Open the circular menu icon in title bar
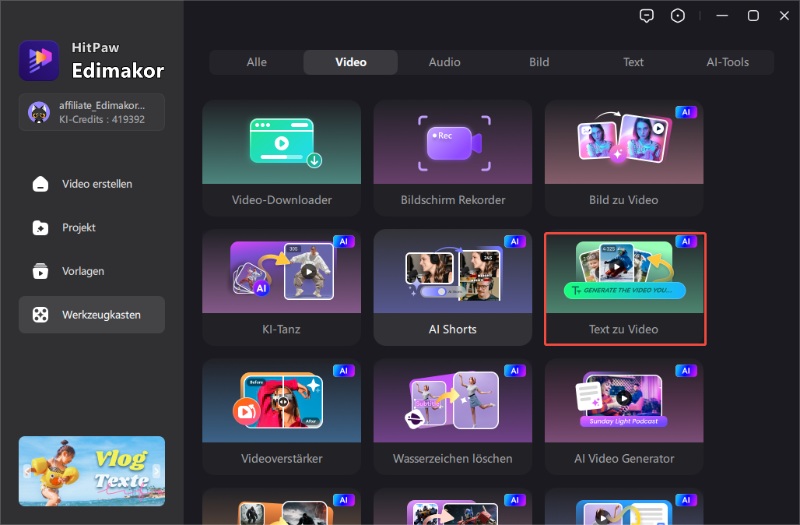Image resolution: width=800 pixels, height=525 pixels. [678, 15]
